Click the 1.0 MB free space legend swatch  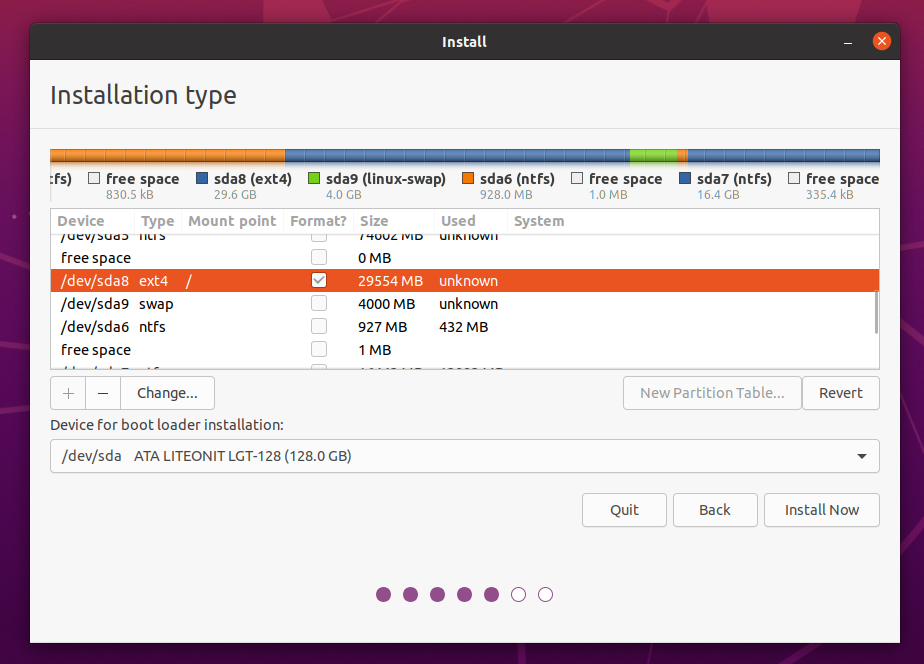point(577,178)
